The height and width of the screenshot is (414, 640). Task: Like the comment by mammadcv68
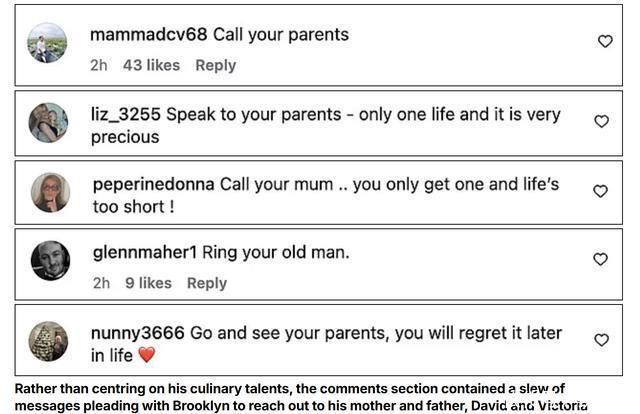[x=604, y=41]
